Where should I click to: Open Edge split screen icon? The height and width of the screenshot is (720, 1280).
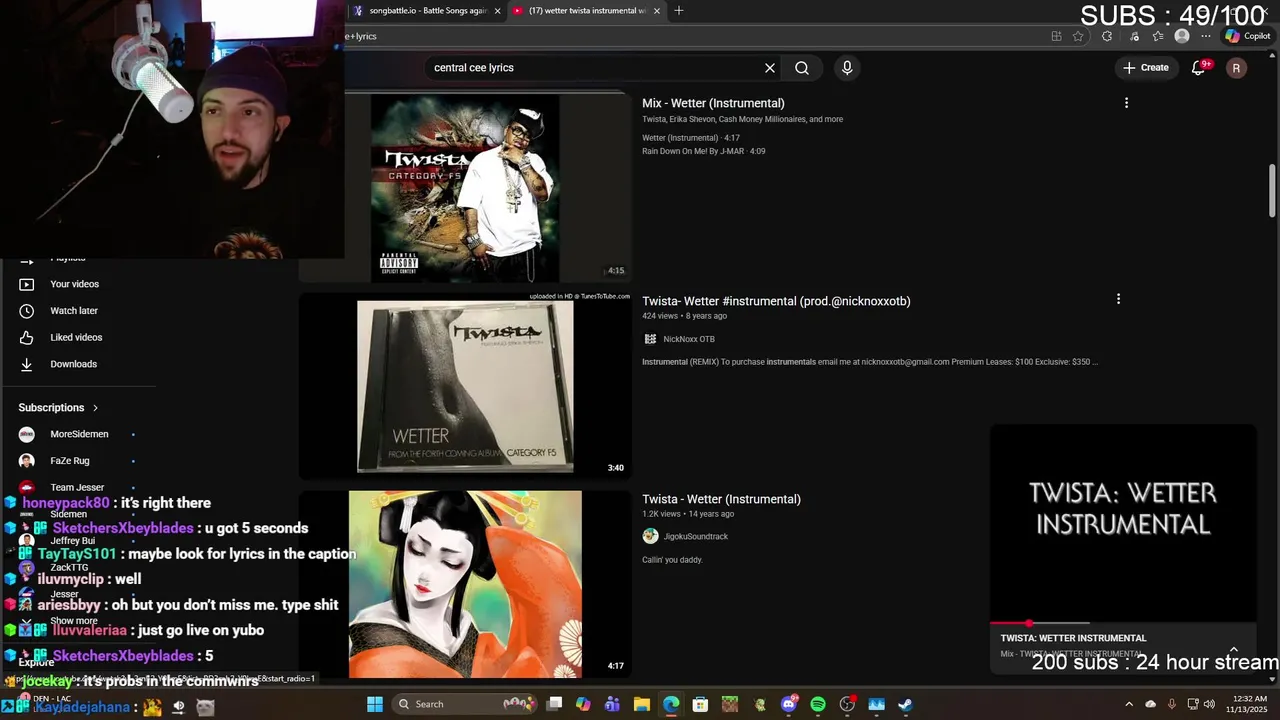coord(1056,36)
